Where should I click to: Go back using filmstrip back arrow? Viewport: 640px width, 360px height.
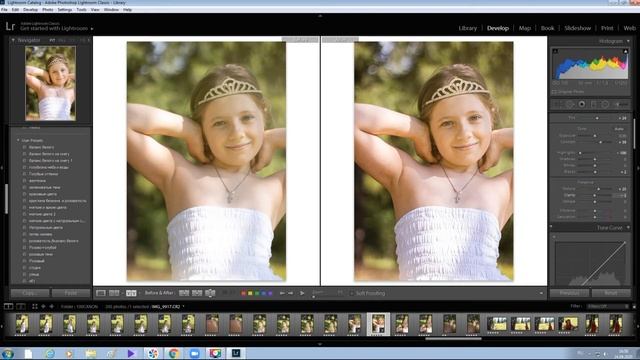tap(43, 306)
